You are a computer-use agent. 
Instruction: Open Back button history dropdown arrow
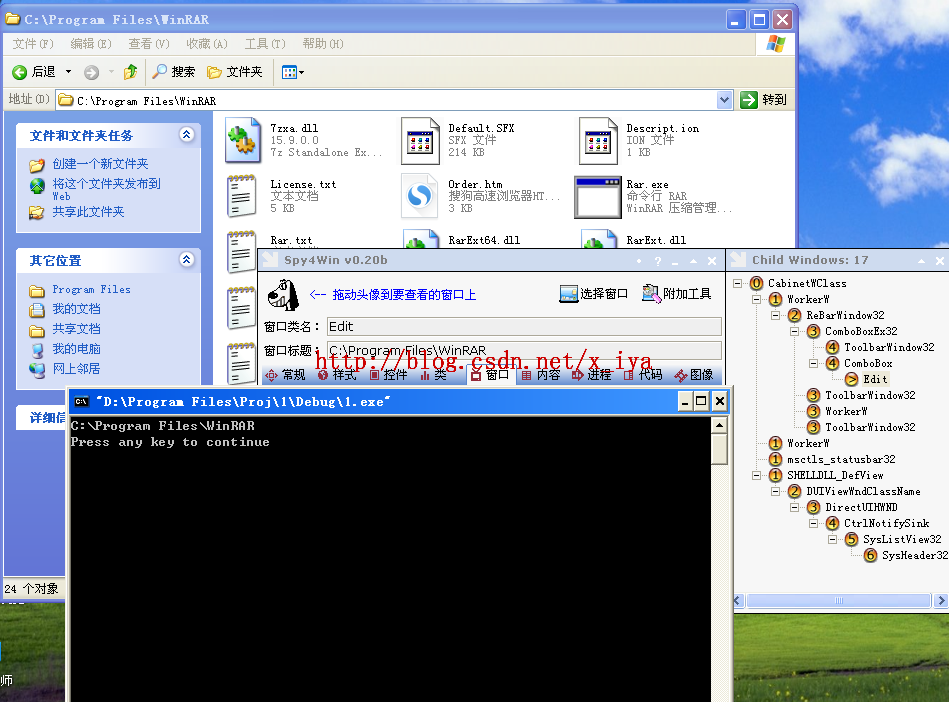[x=68, y=72]
